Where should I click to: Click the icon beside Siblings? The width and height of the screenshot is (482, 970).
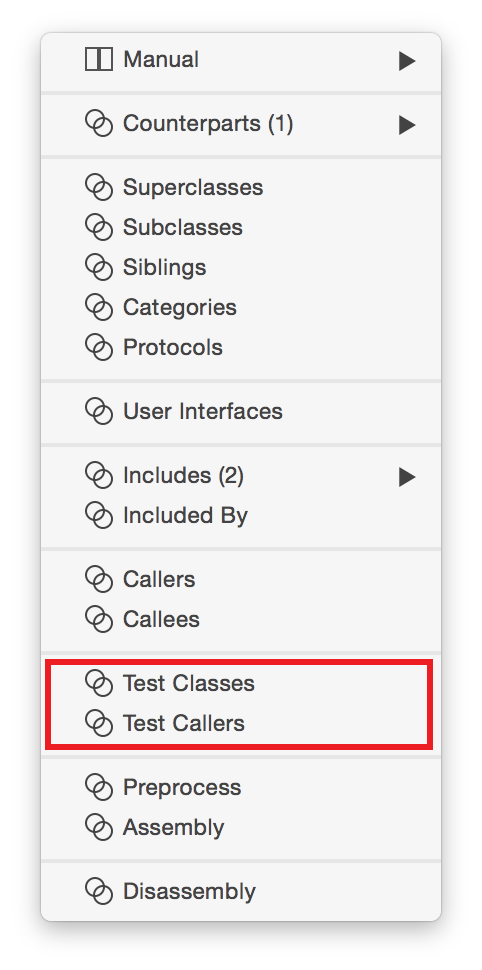point(99,268)
